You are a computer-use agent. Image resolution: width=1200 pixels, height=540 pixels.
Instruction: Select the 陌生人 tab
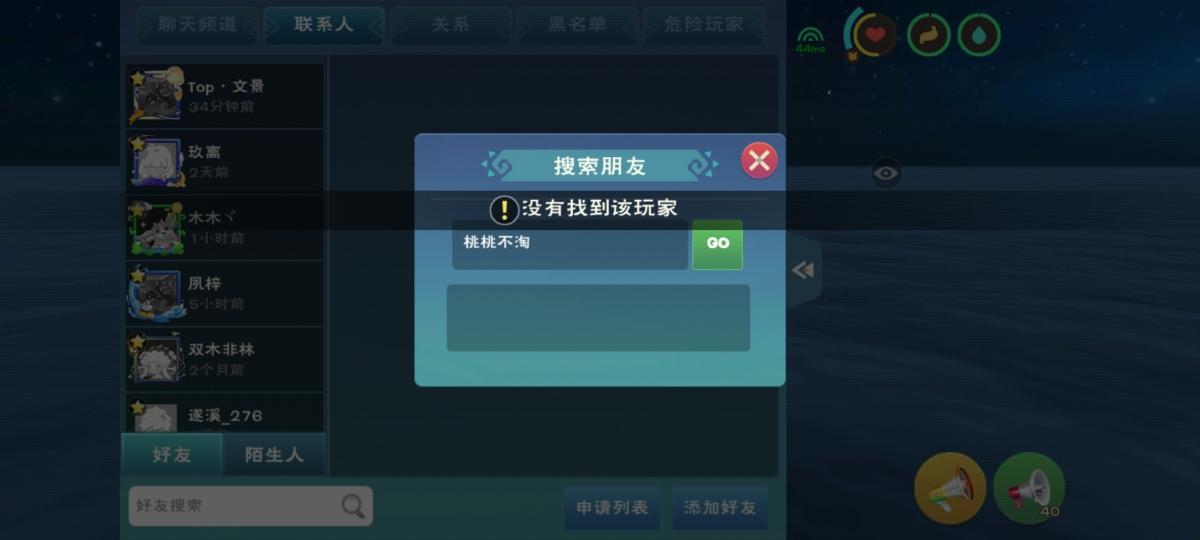(274, 455)
